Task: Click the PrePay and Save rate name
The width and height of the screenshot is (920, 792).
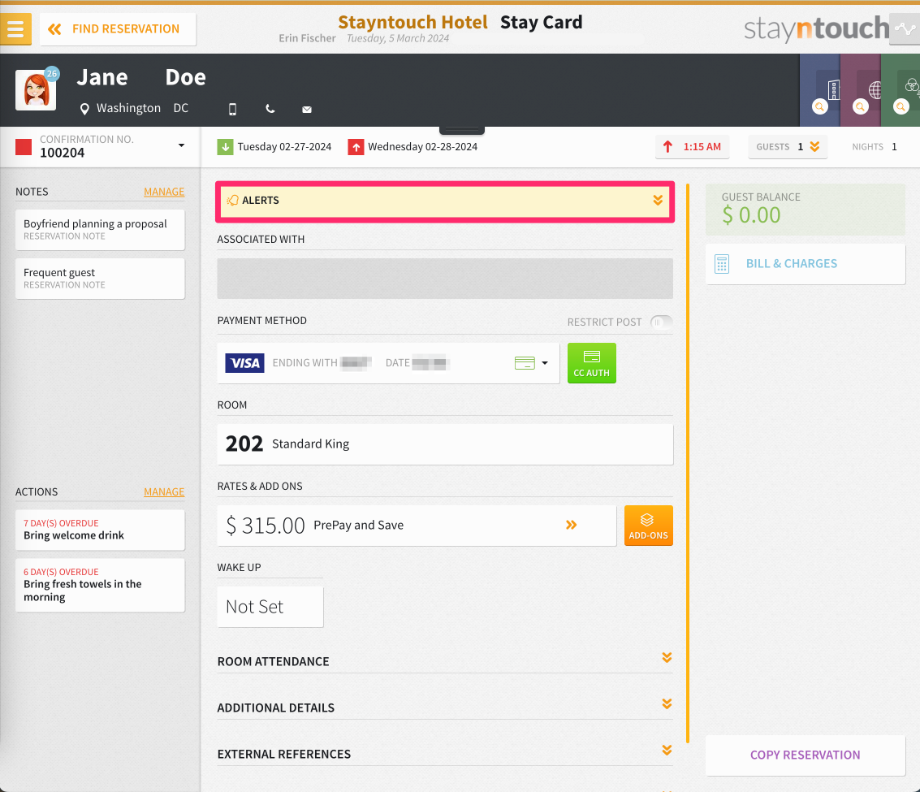Action: coord(358,525)
